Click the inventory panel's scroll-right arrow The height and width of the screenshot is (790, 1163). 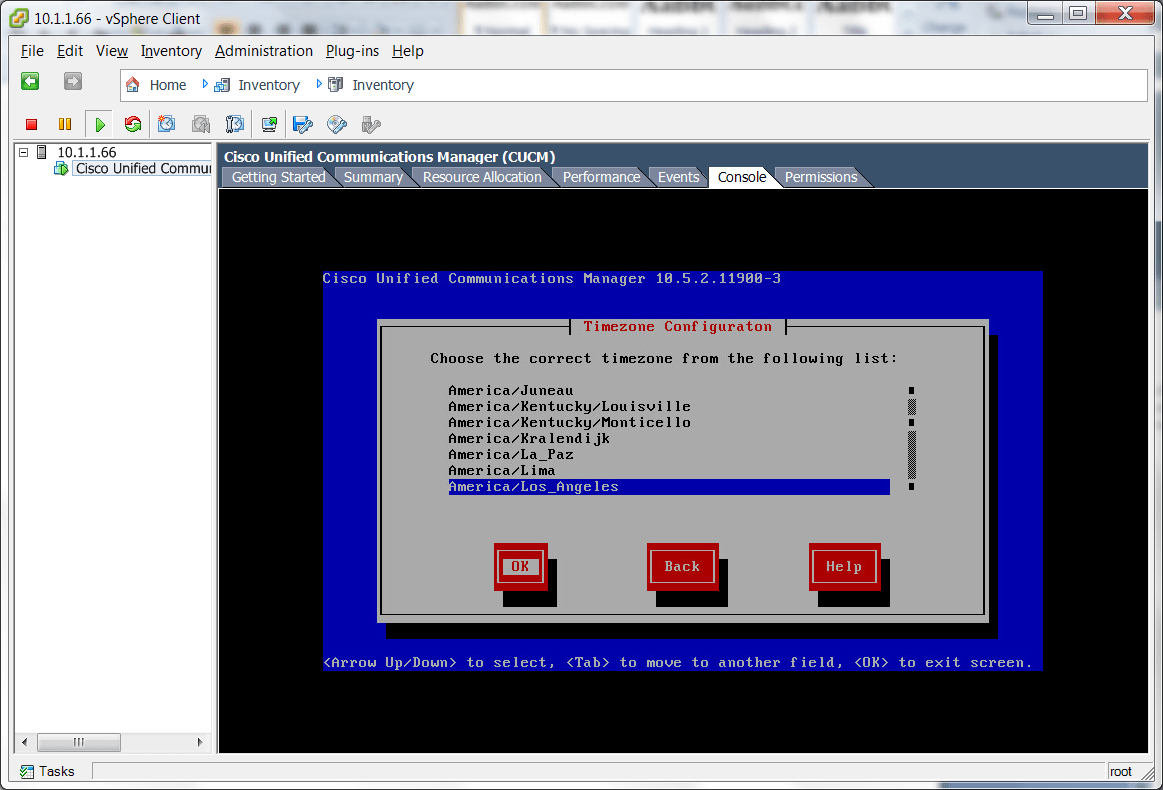[200, 742]
